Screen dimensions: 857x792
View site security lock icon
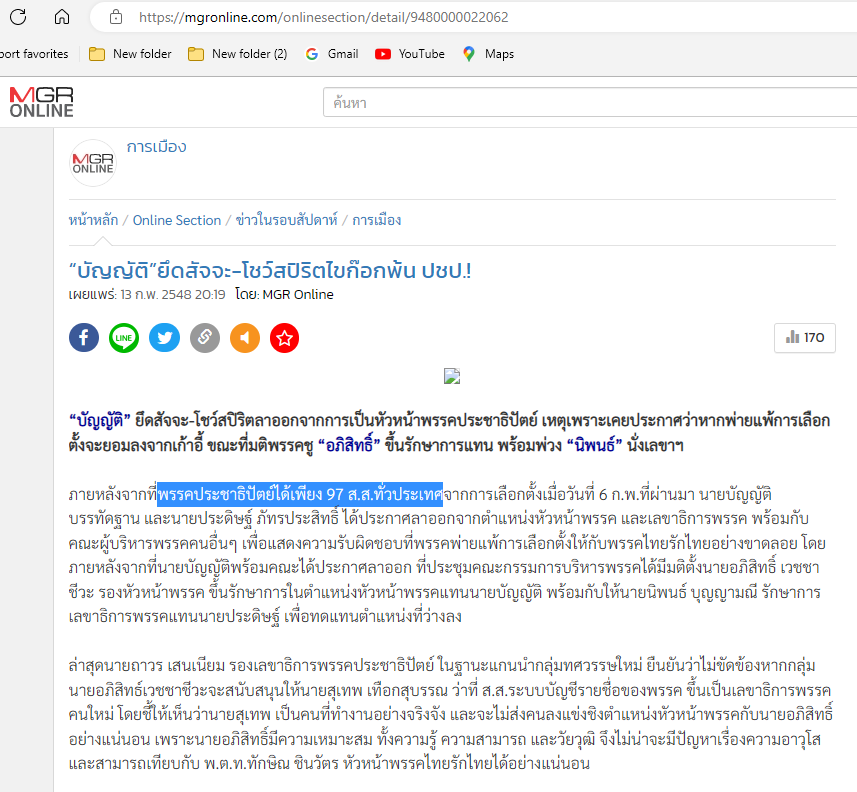click(x=116, y=17)
